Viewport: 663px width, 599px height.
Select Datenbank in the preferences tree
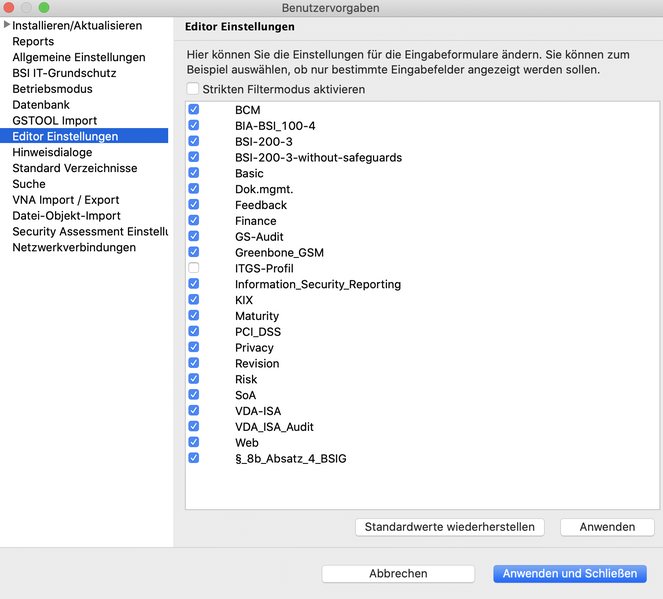[41, 105]
